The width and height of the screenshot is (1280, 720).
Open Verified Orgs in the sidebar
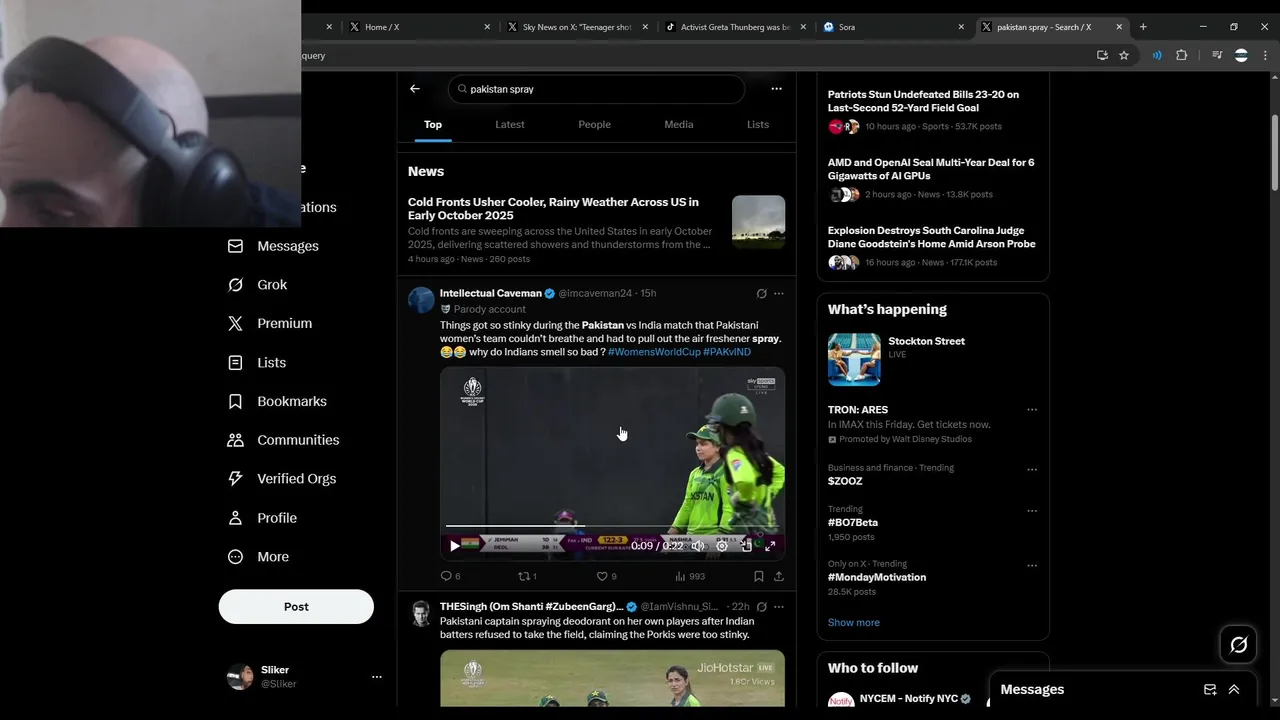pyautogui.click(x=281, y=479)
